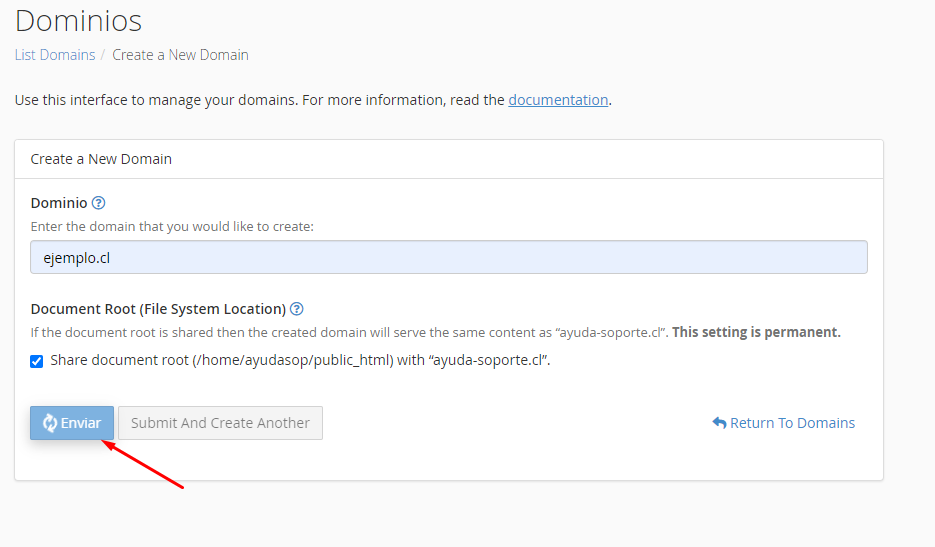Viewport: 935px width, 547px height.
Task: Open the documentation link
Action: pos(558,100)
